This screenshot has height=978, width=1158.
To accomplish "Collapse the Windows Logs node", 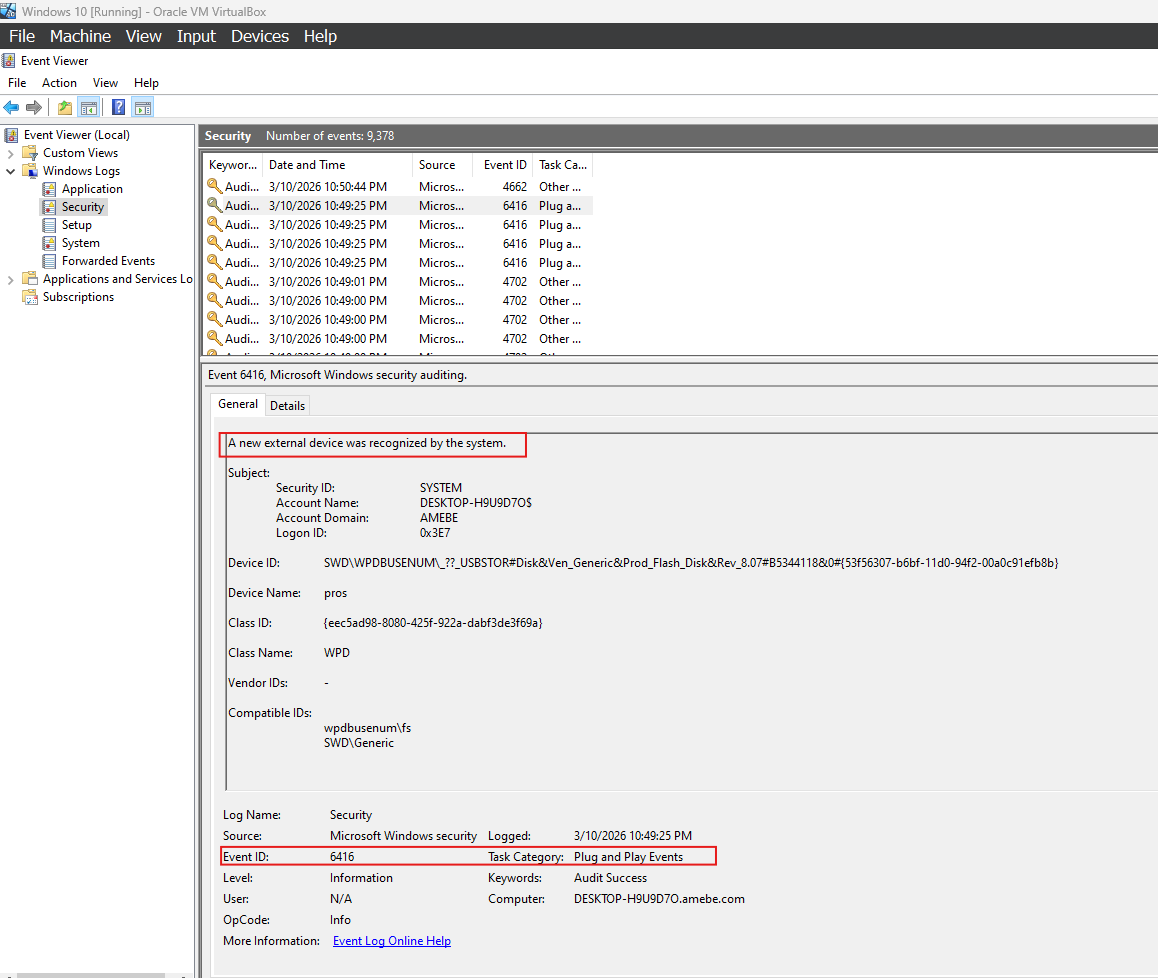I will pos(10,171).
